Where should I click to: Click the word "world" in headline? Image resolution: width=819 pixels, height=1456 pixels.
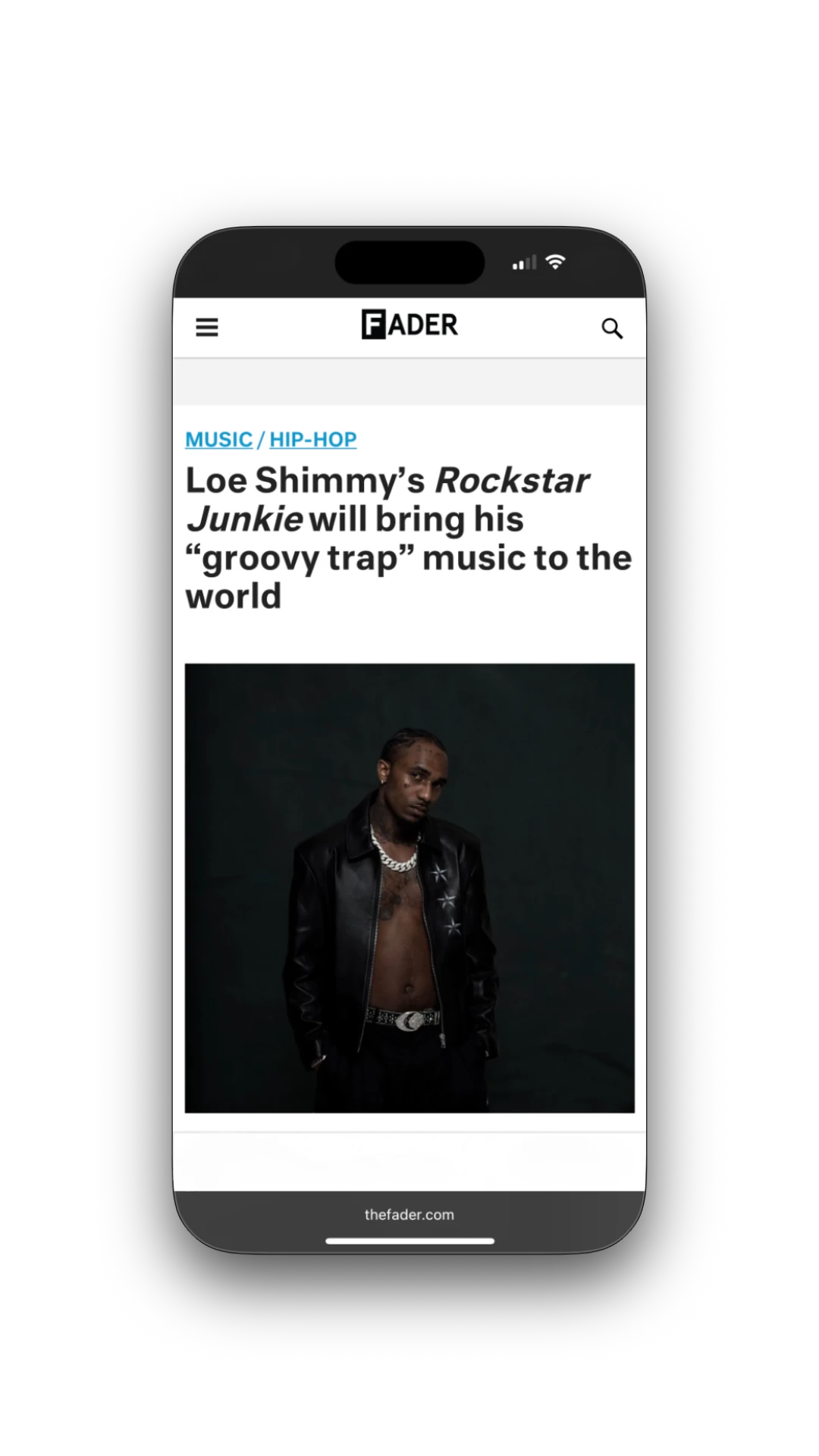click(x=234, y=597)
